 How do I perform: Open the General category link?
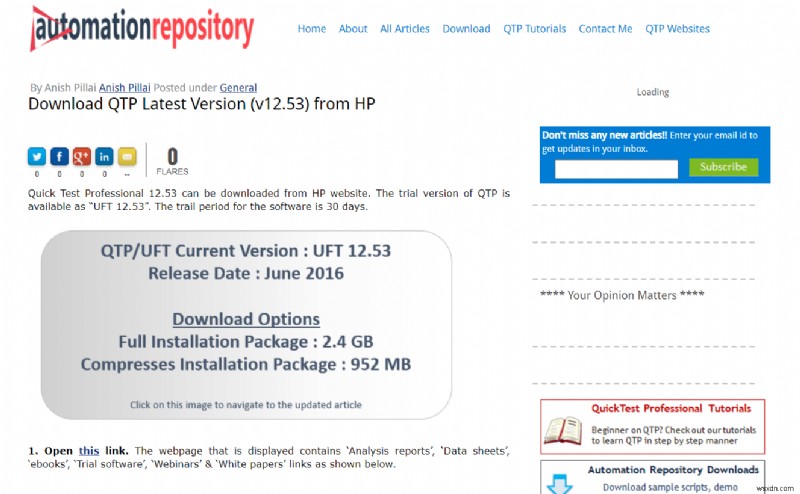pos(238,88)
